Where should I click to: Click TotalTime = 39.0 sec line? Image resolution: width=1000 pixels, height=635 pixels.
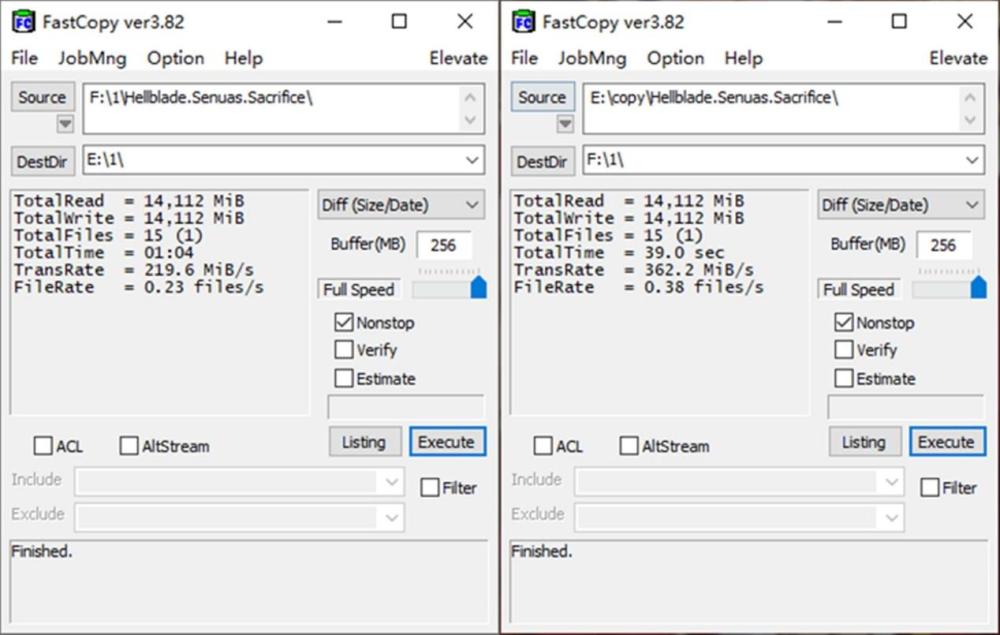[619, 252]
